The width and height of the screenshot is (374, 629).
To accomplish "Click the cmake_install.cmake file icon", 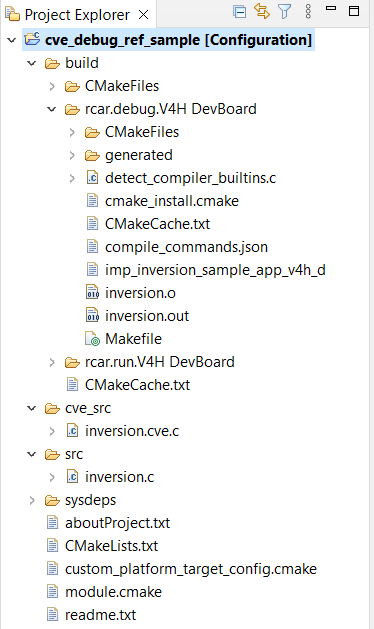I will 92,201.
